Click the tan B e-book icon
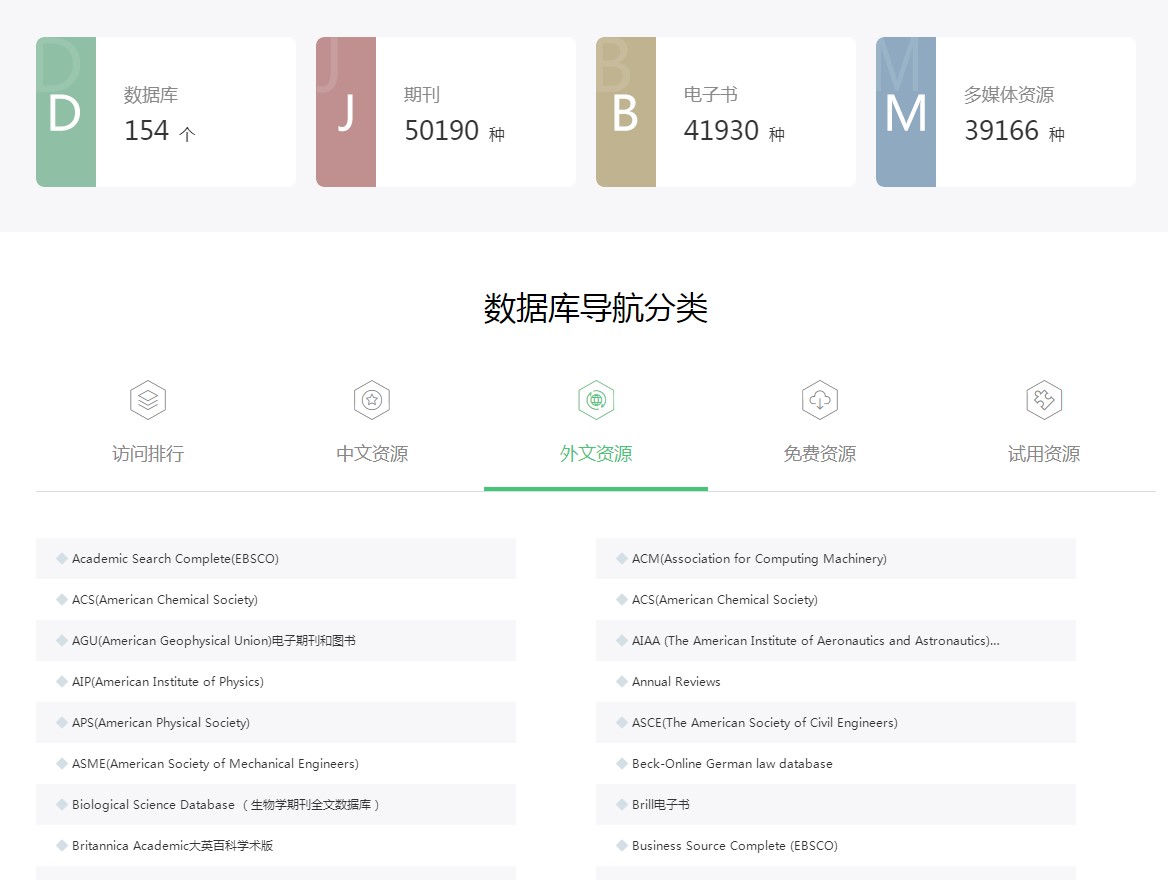This screenshot has width=1168, height=880. point(626,112)
